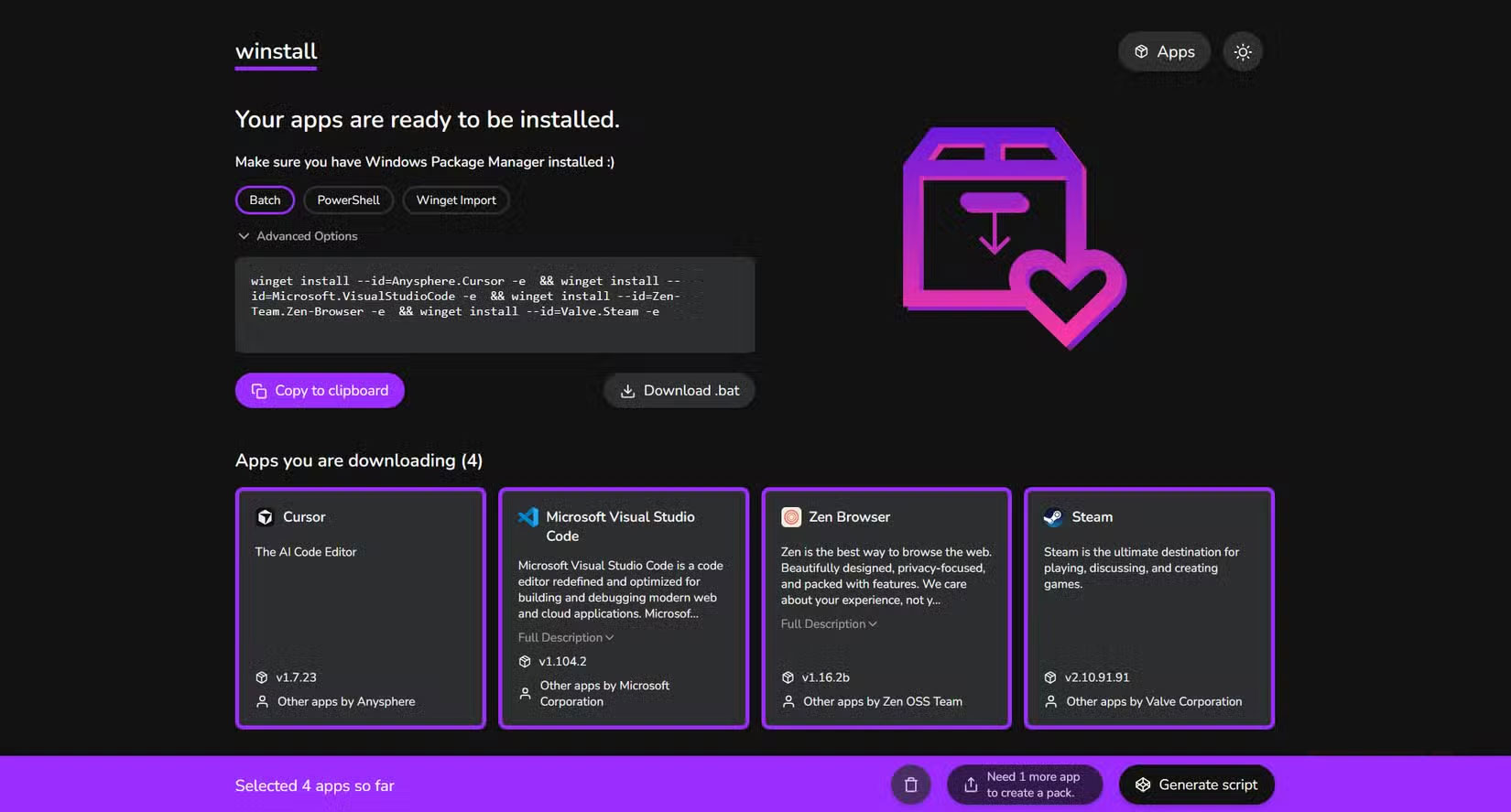1511x812 pixels.
Task: Expand Full Description for Visual Studio Code
Action: point(566,637)
